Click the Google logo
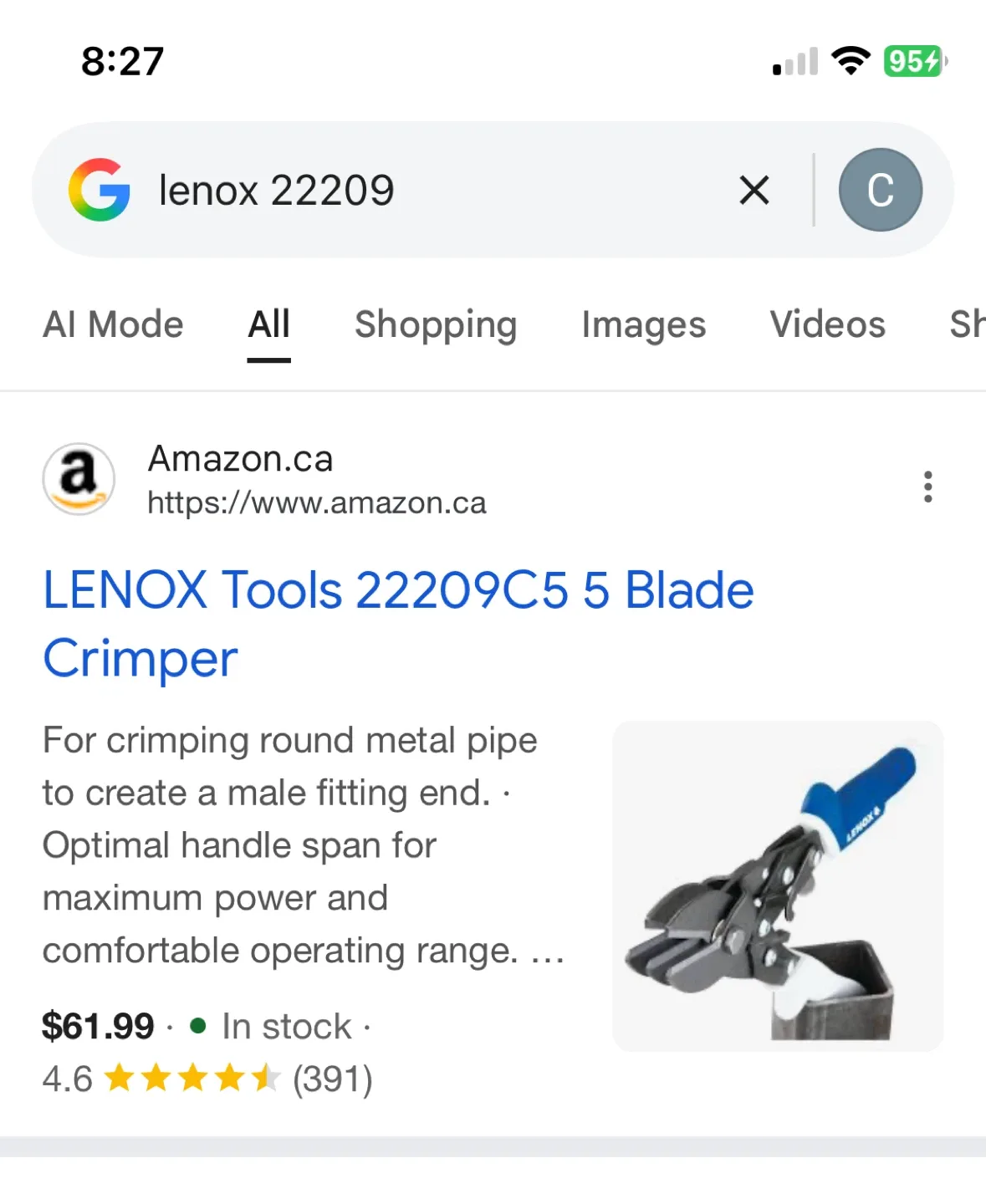Screen dimensions: 986x1204 [x=100, y=190]
